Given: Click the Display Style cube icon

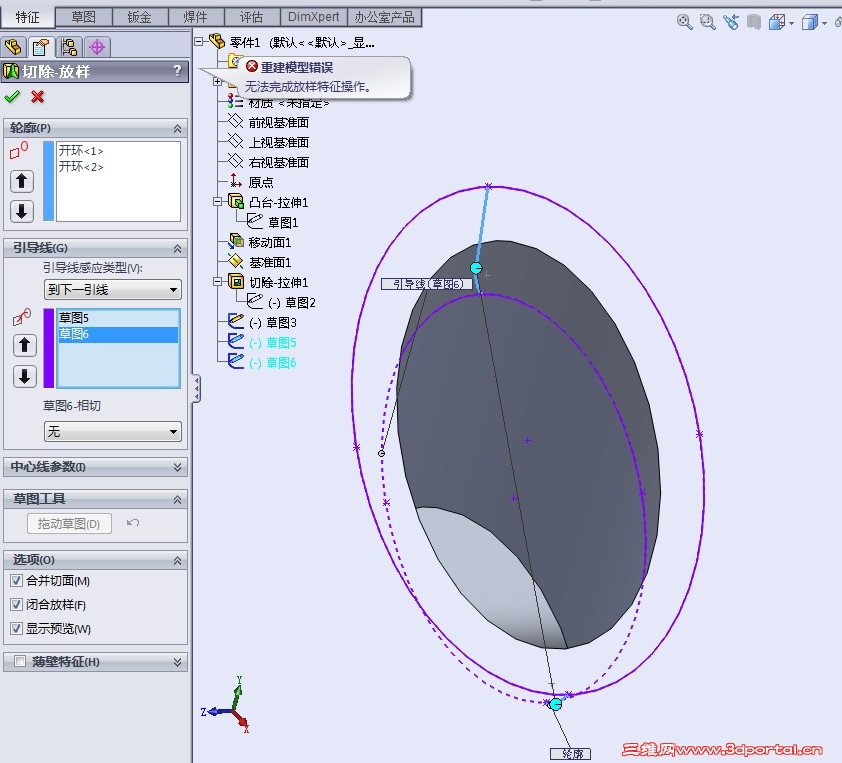Looking at the screenshot, I should click(x=809, y=21).
